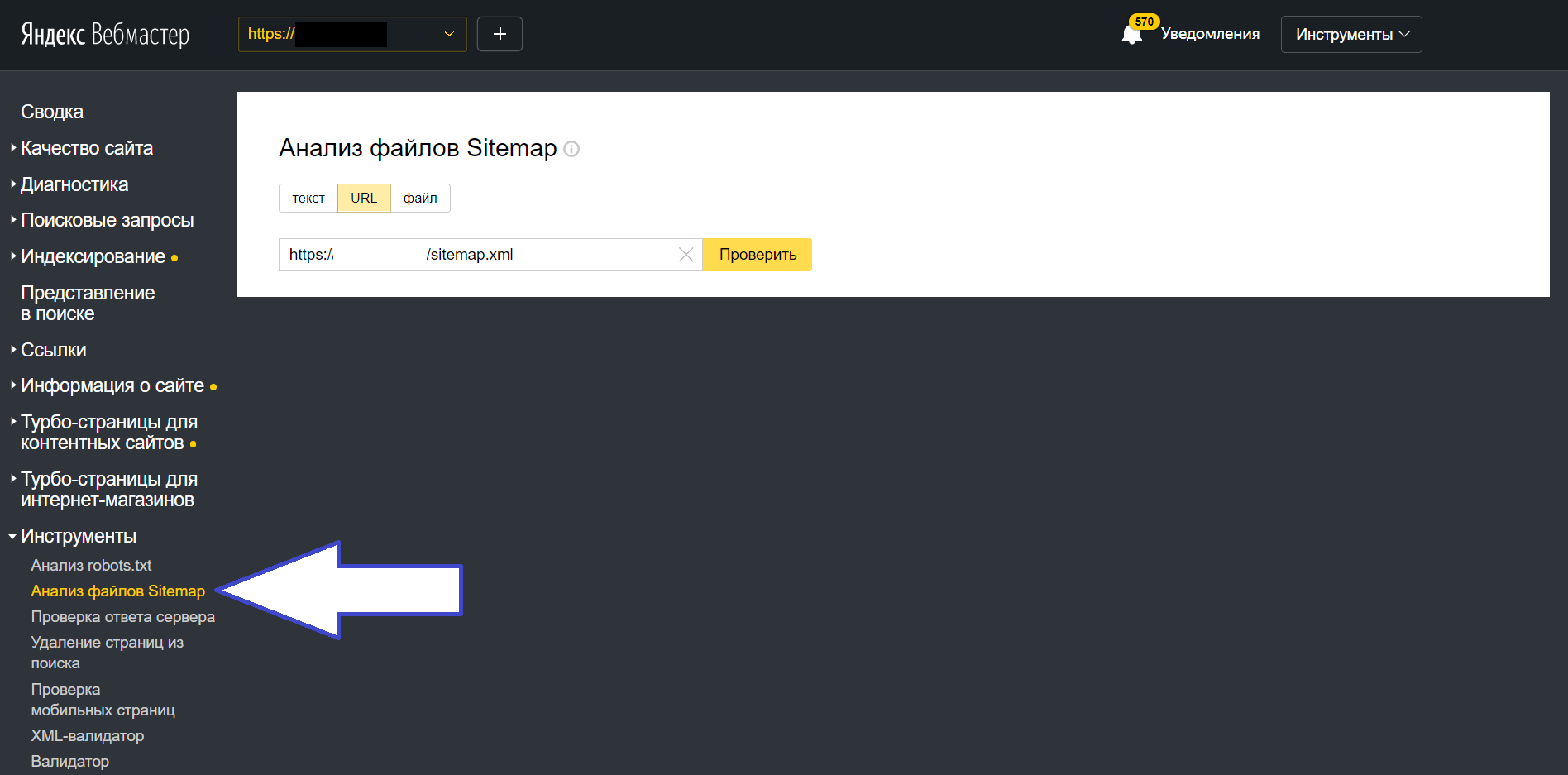Expand the Индексирование sidebar section
1568x775 pixels.
pyautogui.click(x=93, y=256)
